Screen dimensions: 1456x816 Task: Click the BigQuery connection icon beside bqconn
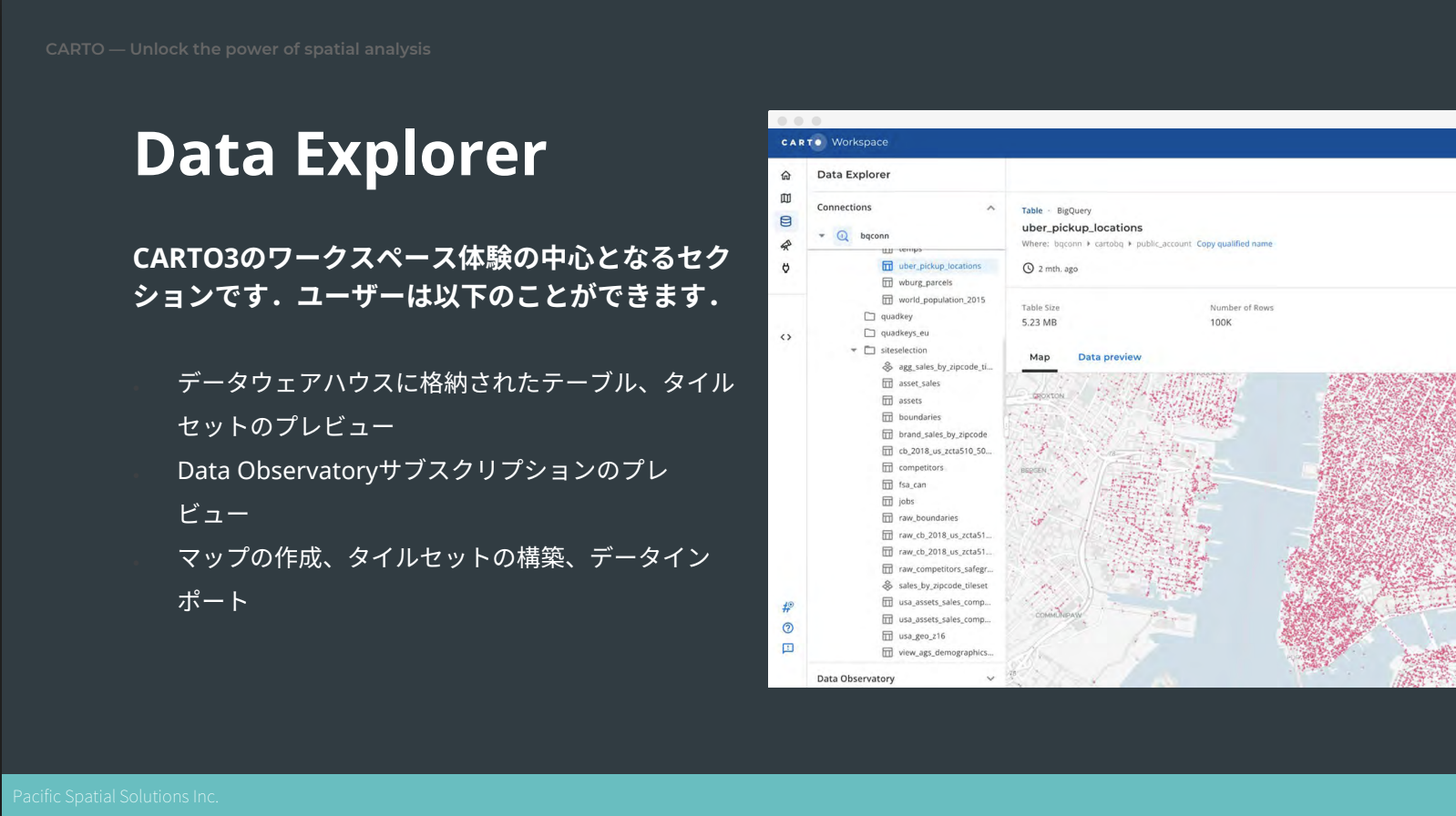[843, 236]
